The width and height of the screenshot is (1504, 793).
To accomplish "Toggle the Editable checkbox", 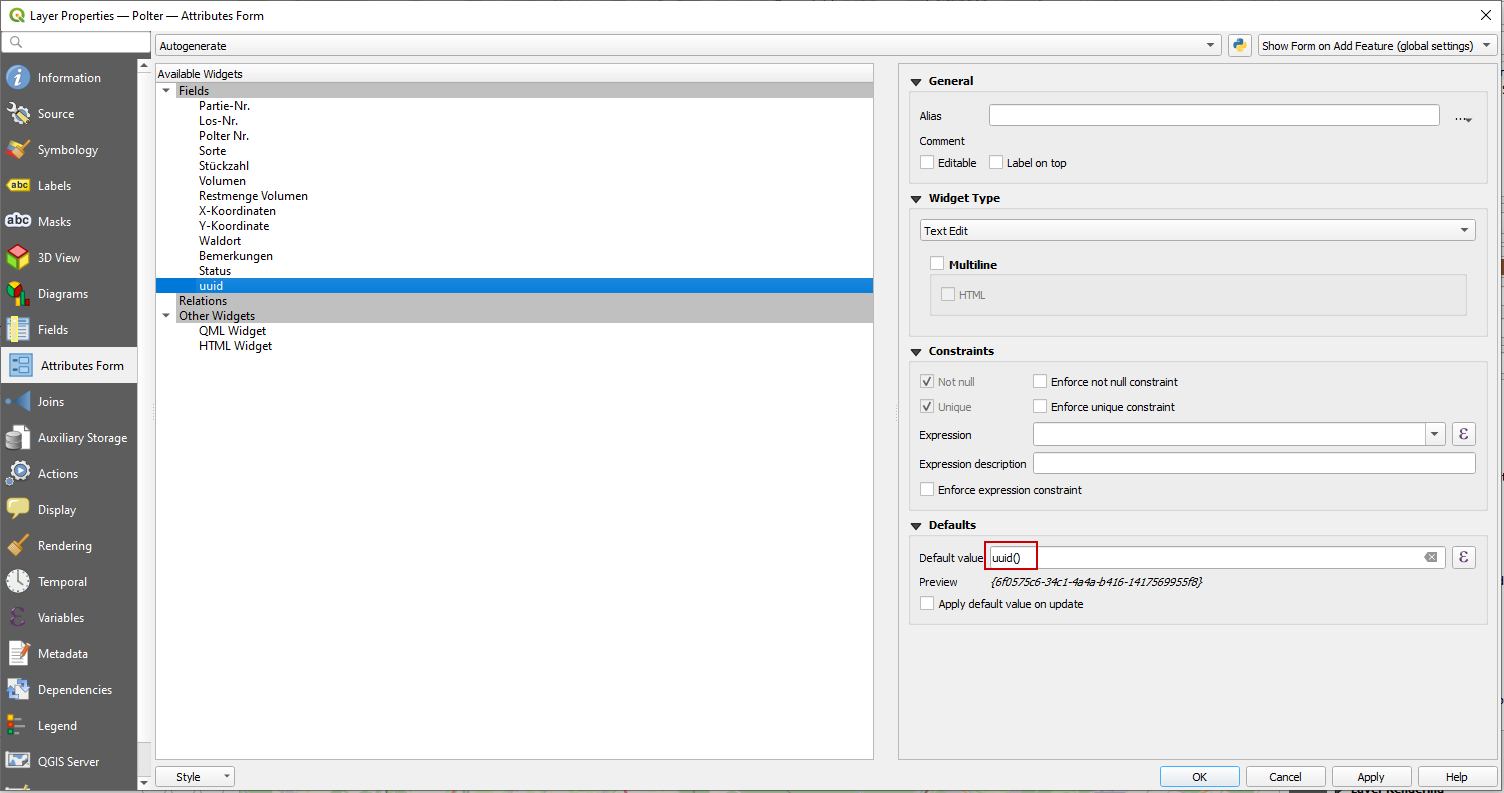I will pos(927,163).
